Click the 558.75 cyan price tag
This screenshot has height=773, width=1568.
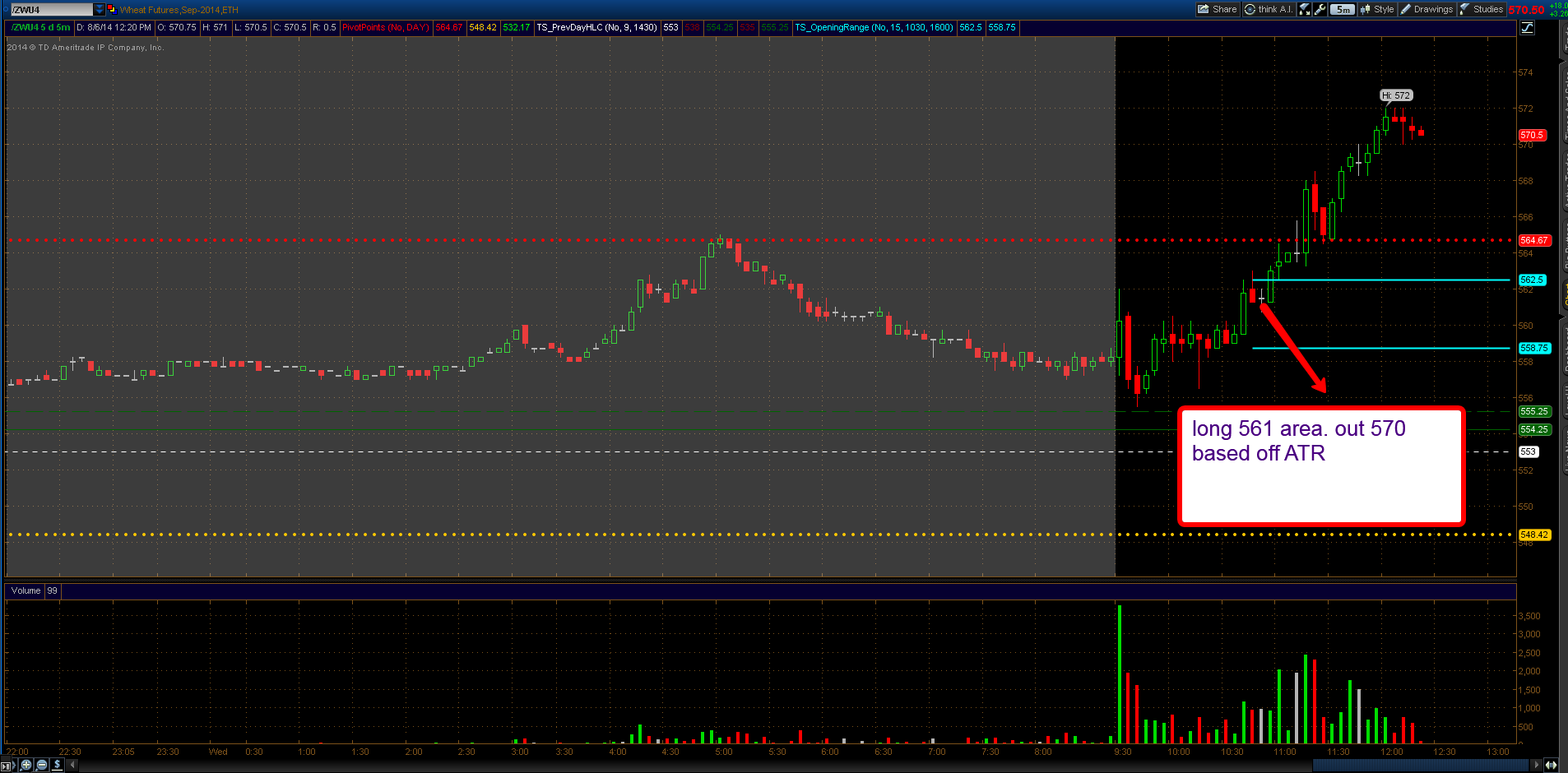1534,348
